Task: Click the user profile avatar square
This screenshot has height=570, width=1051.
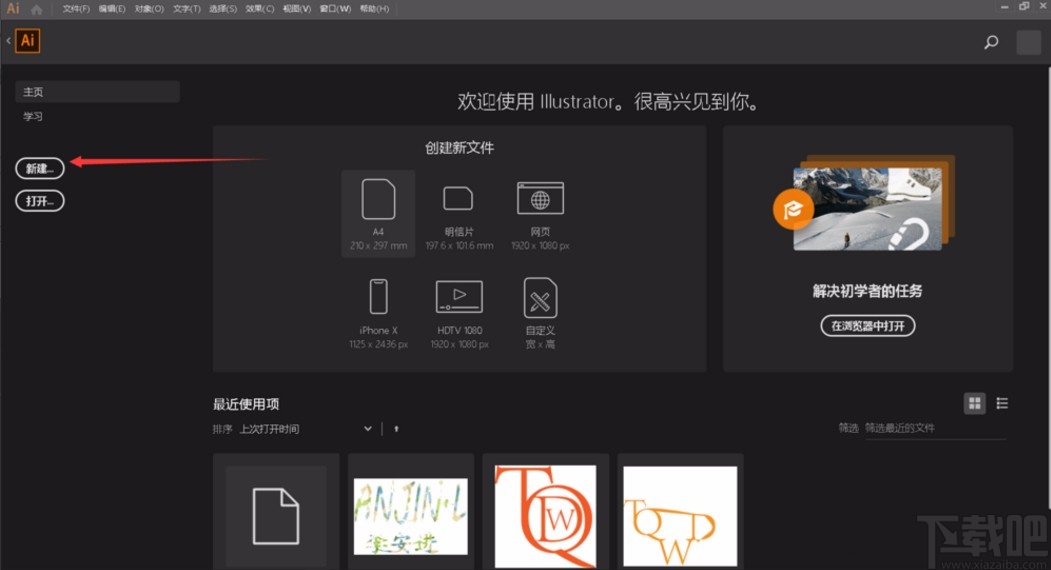Action: 1028,42
